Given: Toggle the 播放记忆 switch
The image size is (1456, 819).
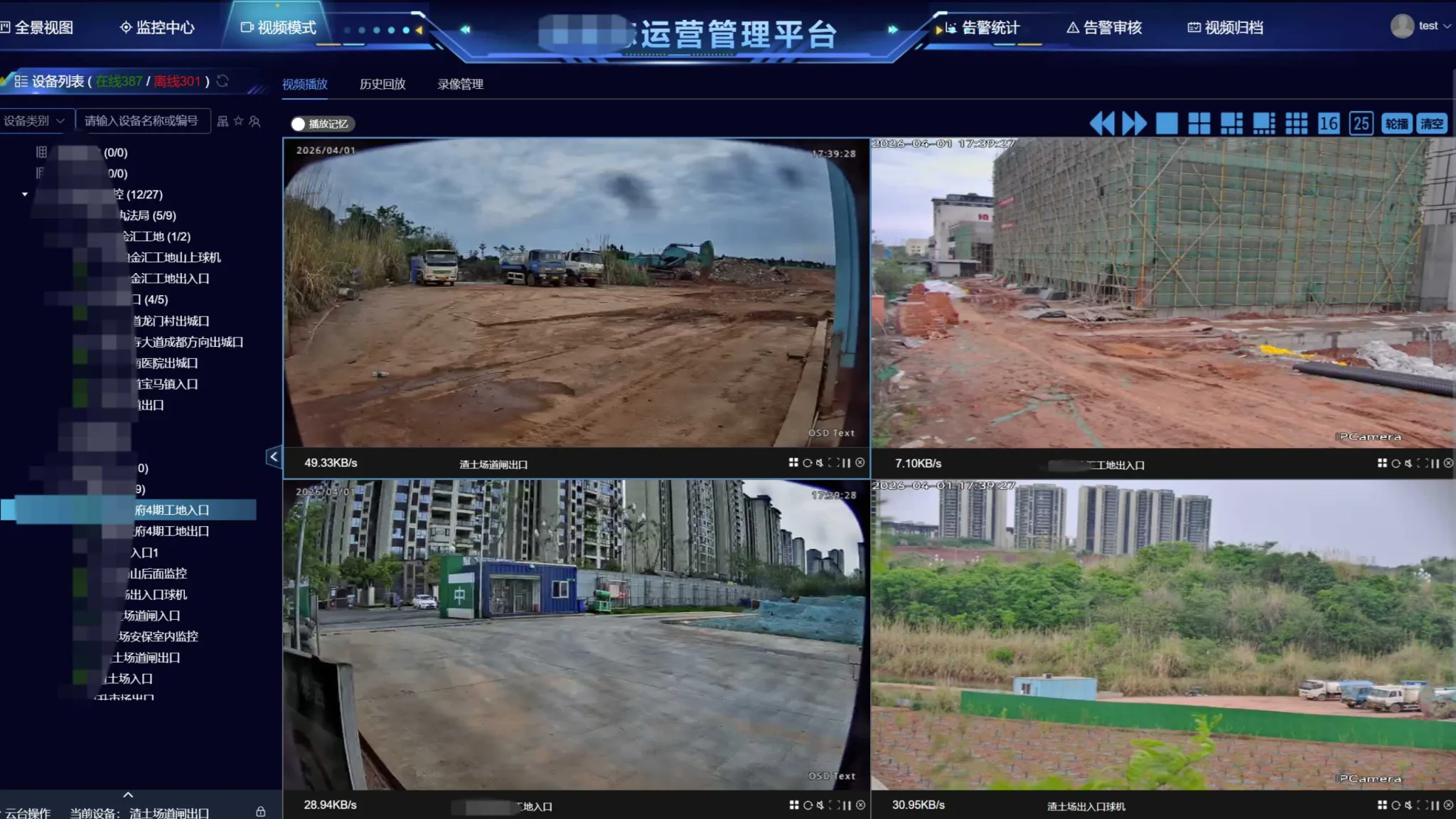Looking at the screenshot, I should pos(299,124).
